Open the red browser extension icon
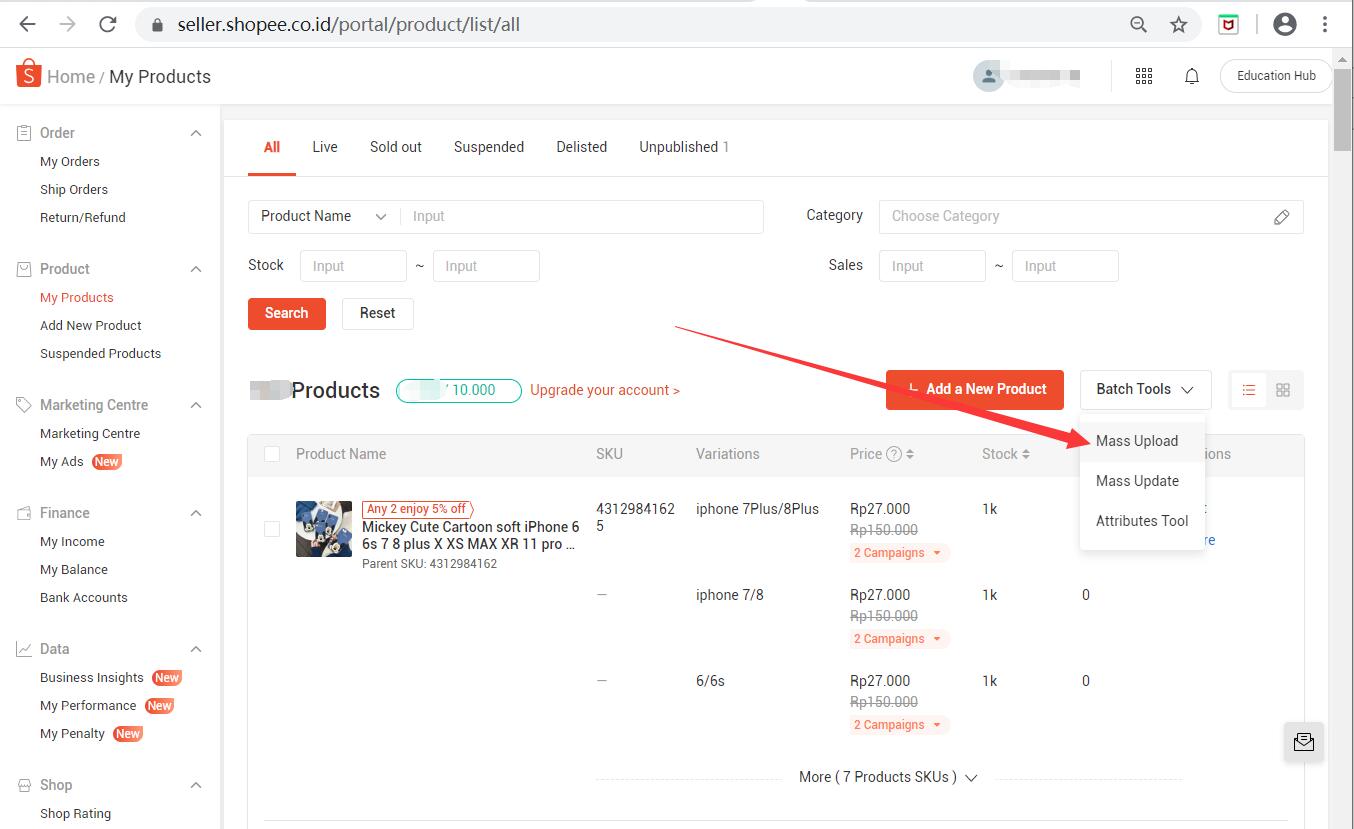 click(1229, 25)
